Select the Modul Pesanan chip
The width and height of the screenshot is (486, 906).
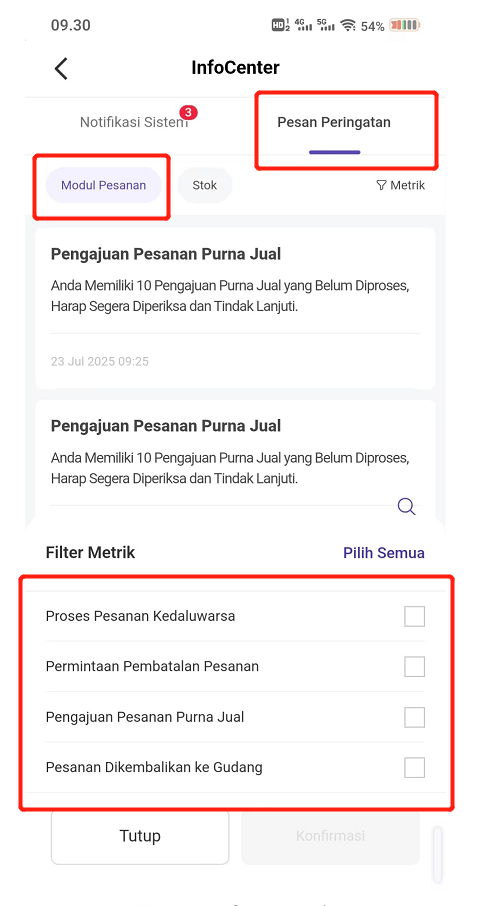103,185
